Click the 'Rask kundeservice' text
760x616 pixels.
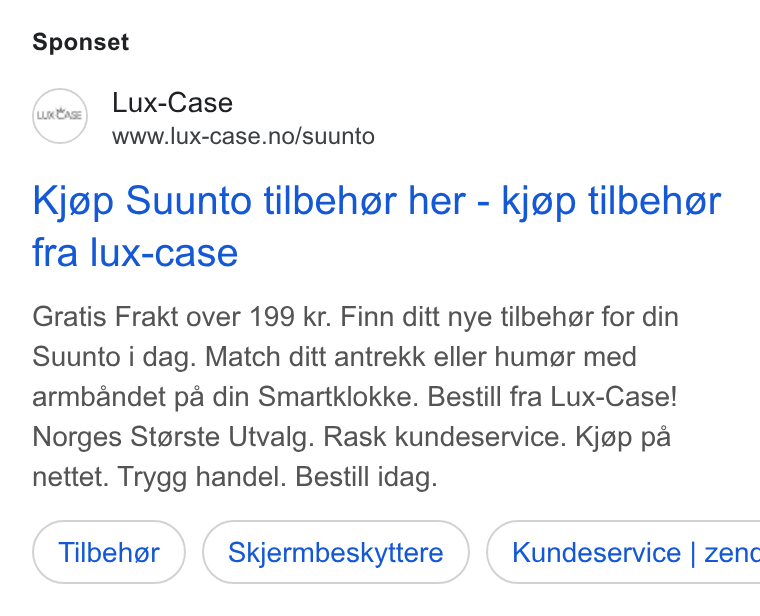444,437
